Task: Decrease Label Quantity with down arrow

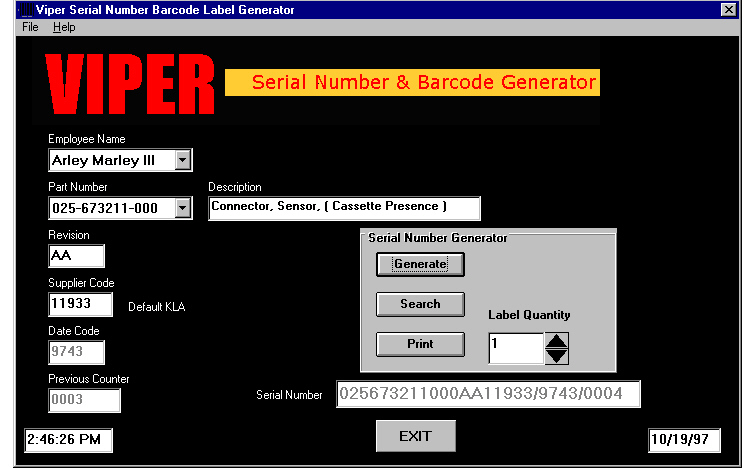Action: [557, 356]
